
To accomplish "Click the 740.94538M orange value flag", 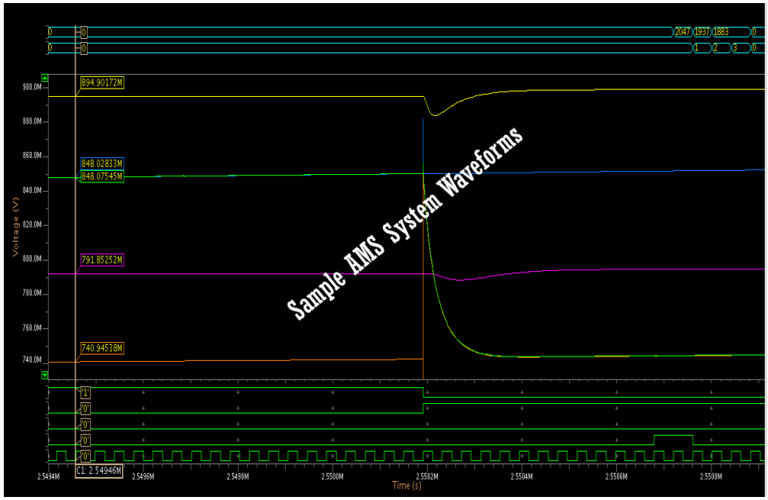I will pos(102,348).
